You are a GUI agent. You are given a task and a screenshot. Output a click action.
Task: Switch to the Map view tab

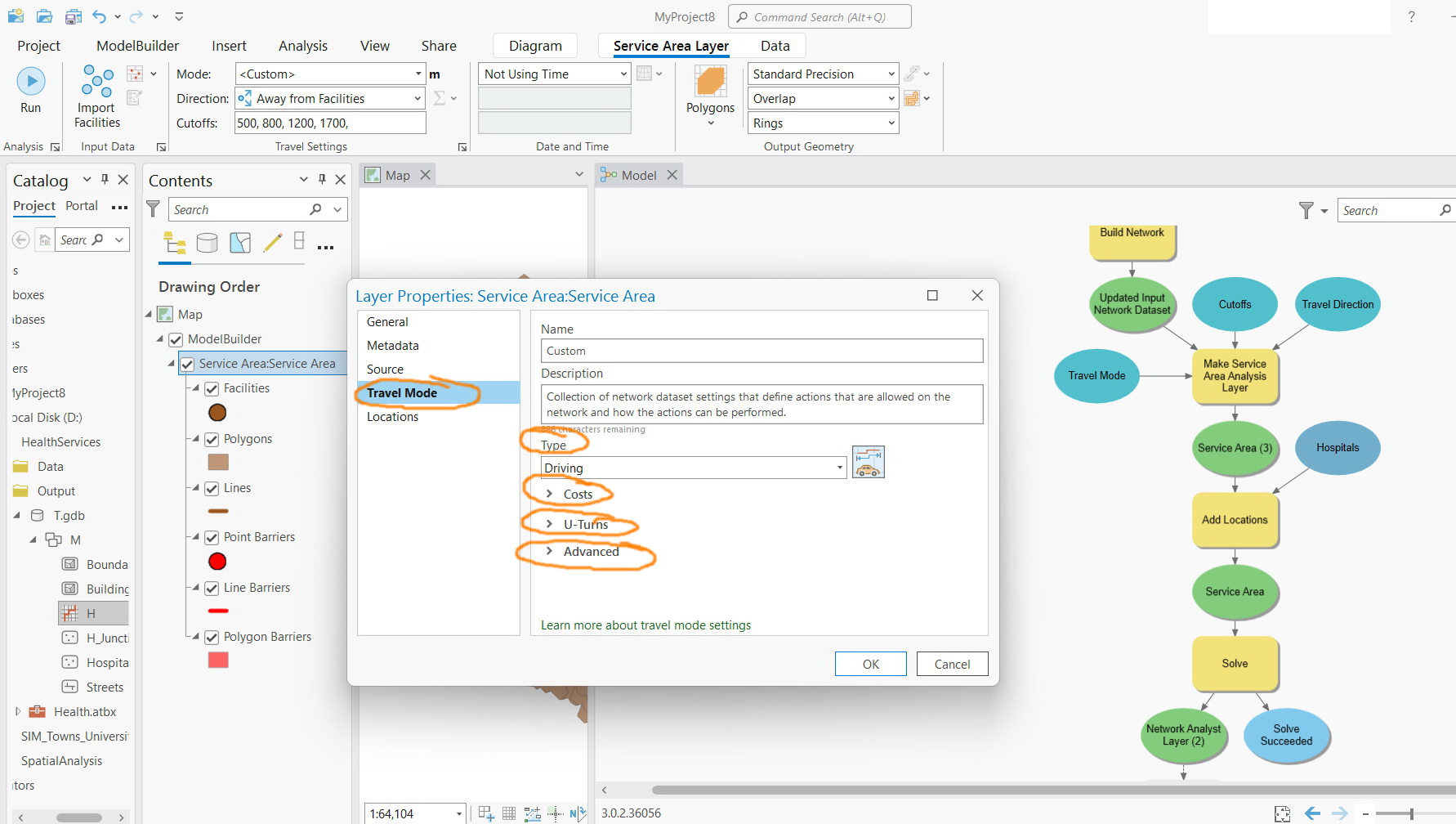click(398, 175)
